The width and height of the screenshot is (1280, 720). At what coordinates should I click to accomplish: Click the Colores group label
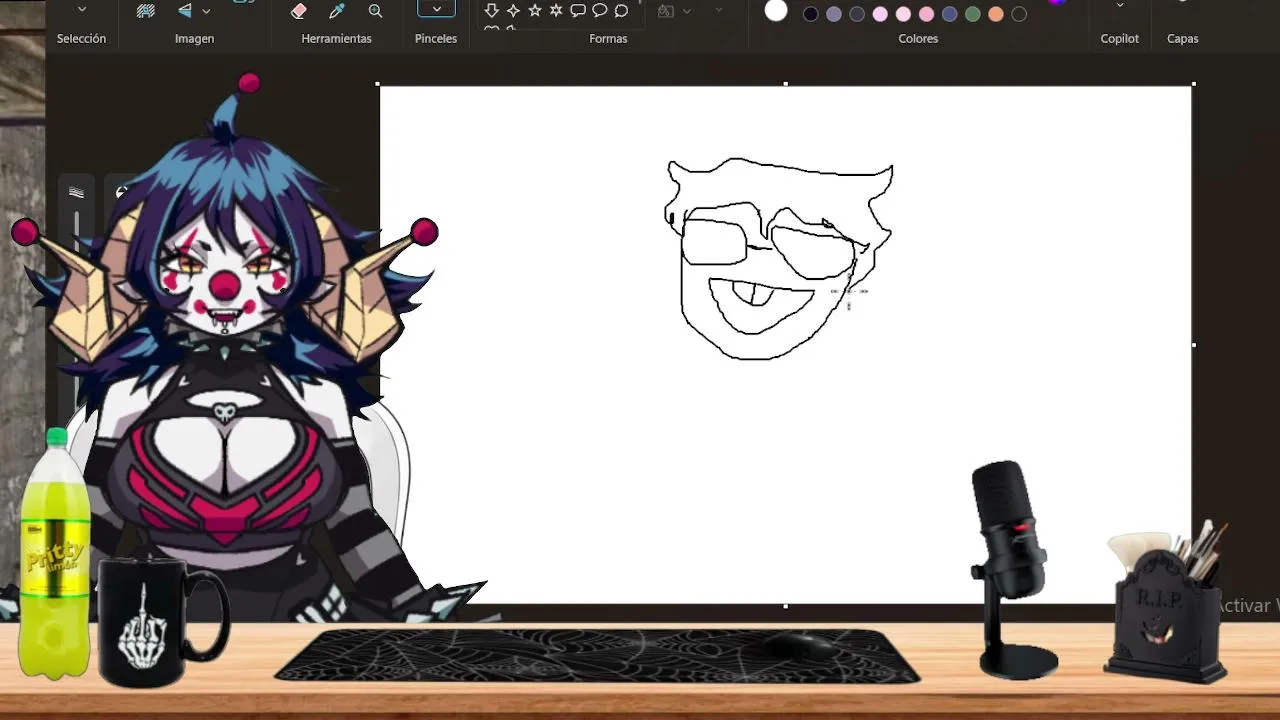[x=918, y=38]
